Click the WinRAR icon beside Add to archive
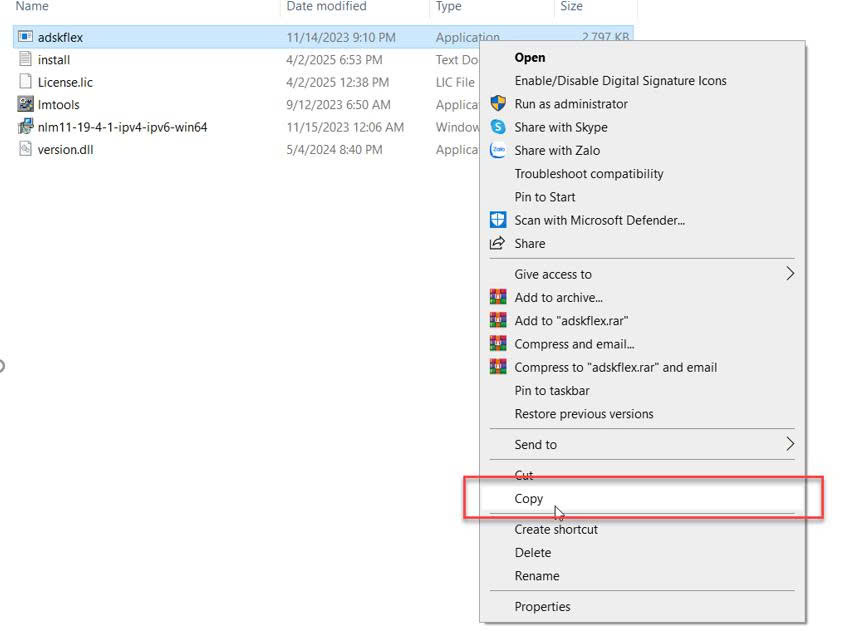Screen dimensions: 858x631 498,297
